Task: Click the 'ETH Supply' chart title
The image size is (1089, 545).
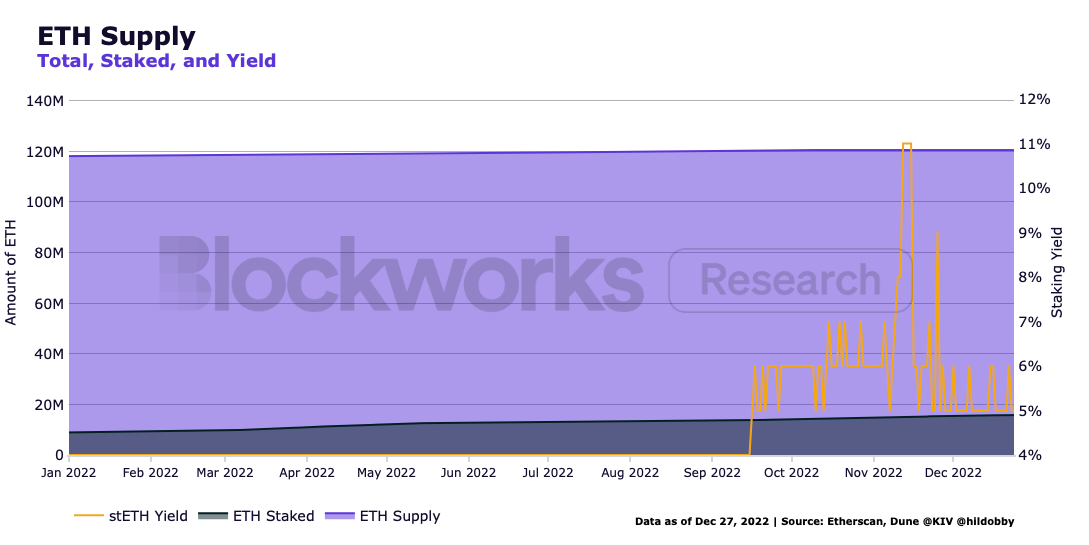Action: pos(116,36)
